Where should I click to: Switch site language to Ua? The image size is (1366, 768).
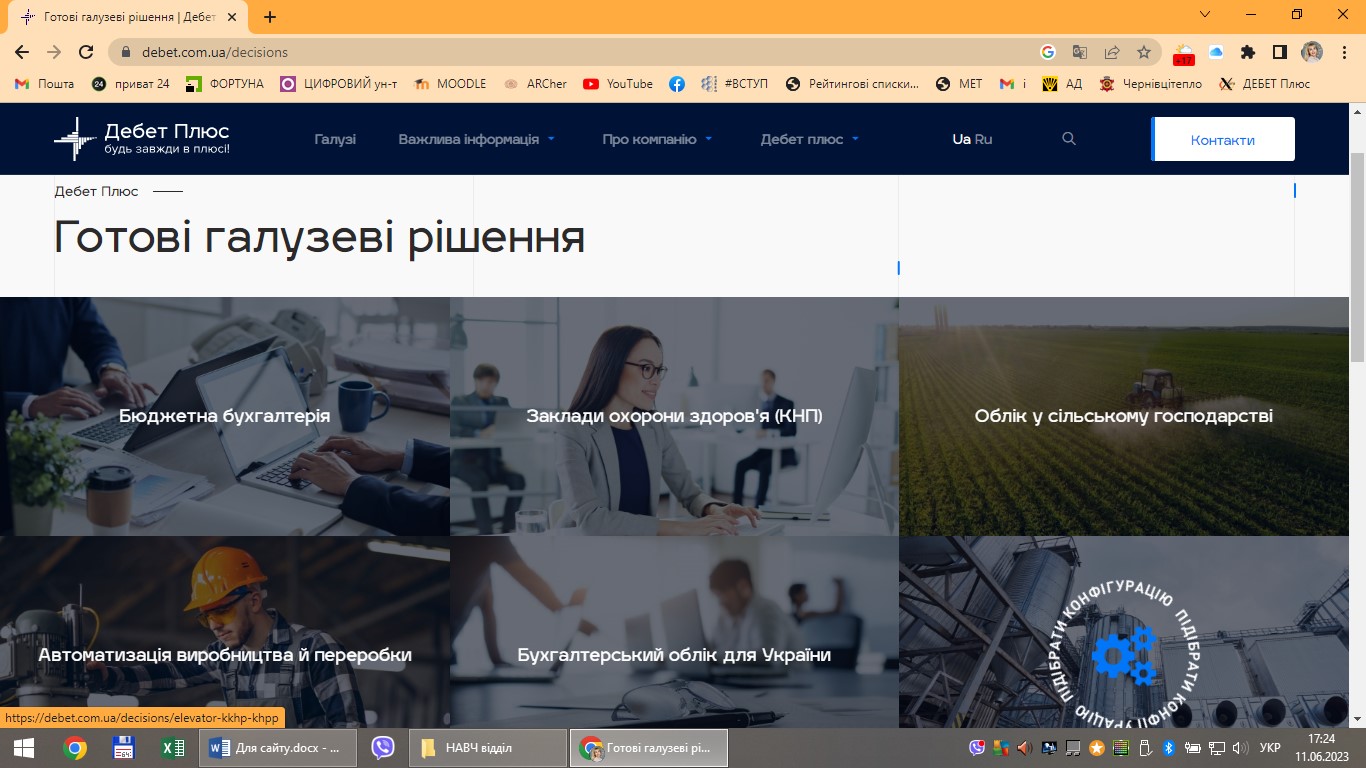coord(961,139)
